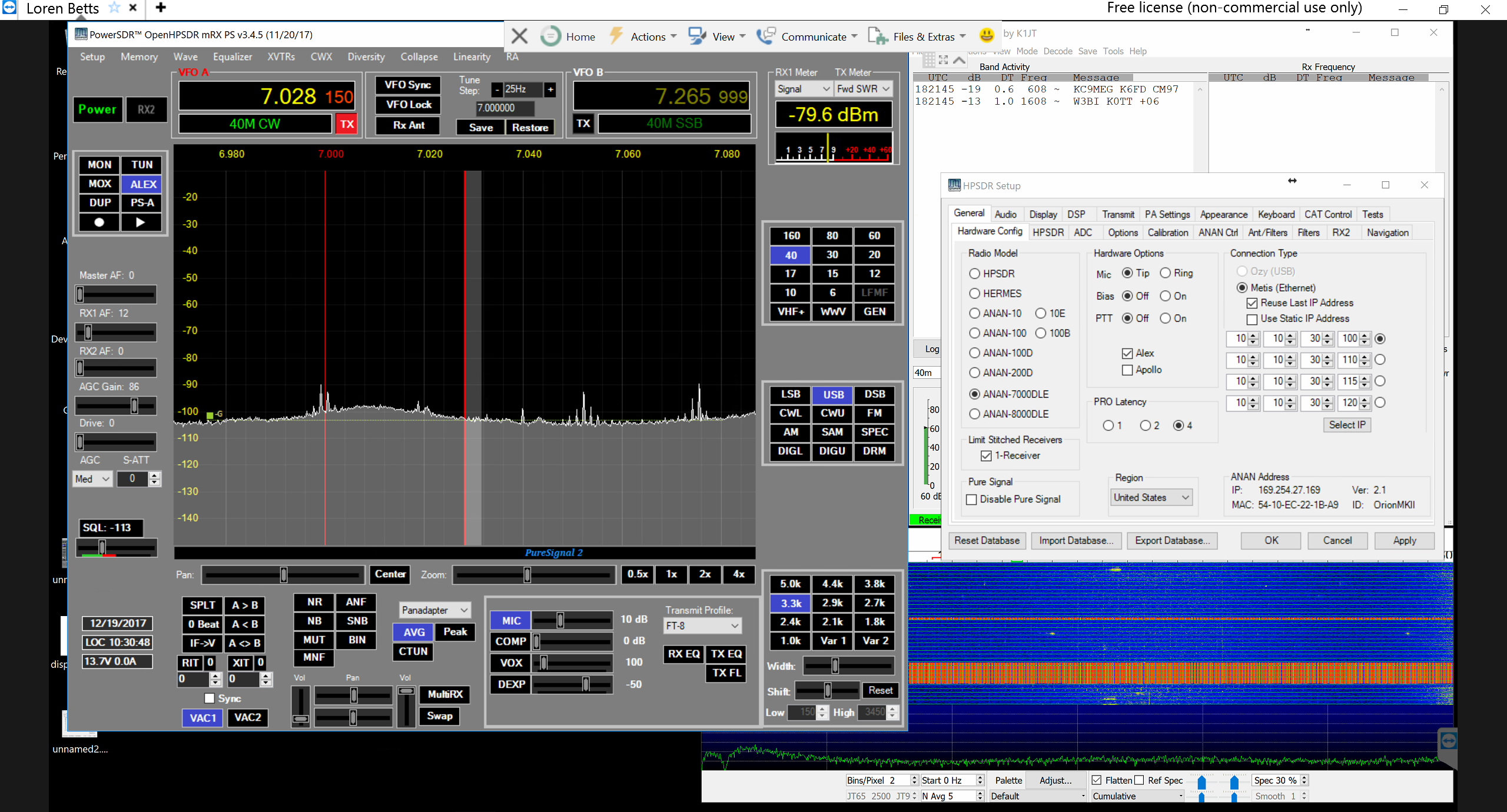Check Use Static IP Address
Image resolution: width=1507 pixels, height=812 pixels.
[x=1252, y=319]
